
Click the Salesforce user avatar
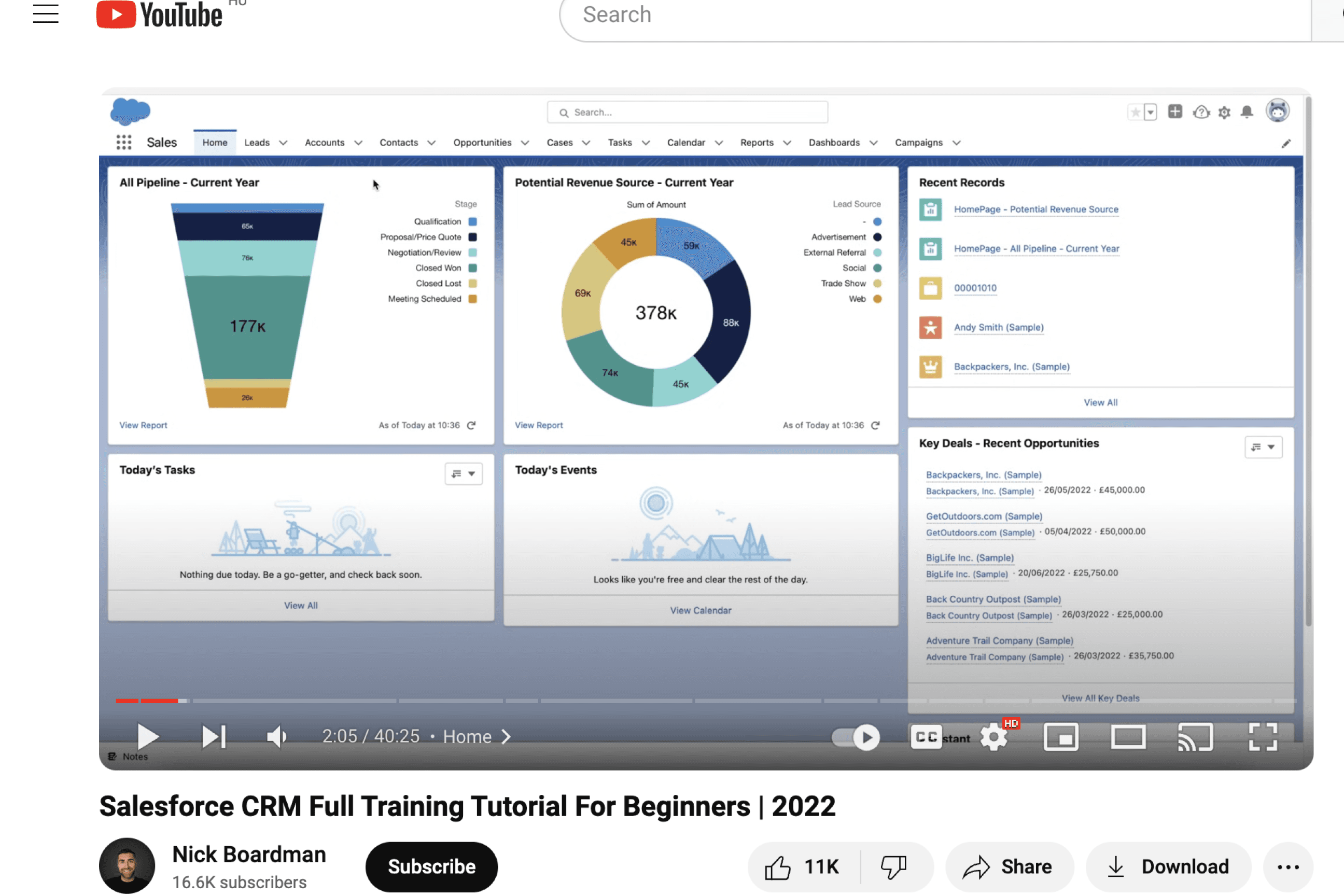pos(1278,111)
